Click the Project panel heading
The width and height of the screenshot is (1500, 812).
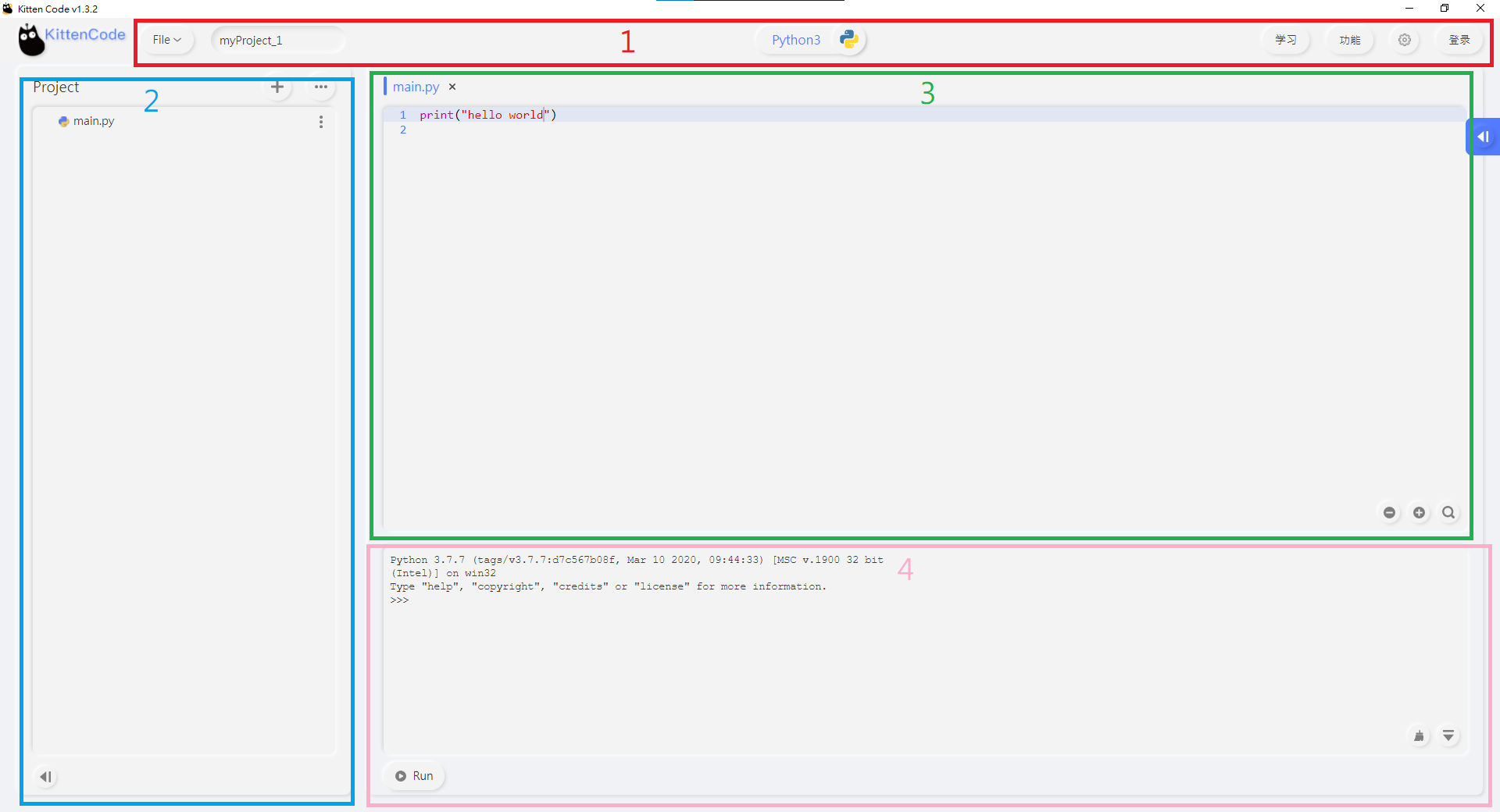pos(56,87)
